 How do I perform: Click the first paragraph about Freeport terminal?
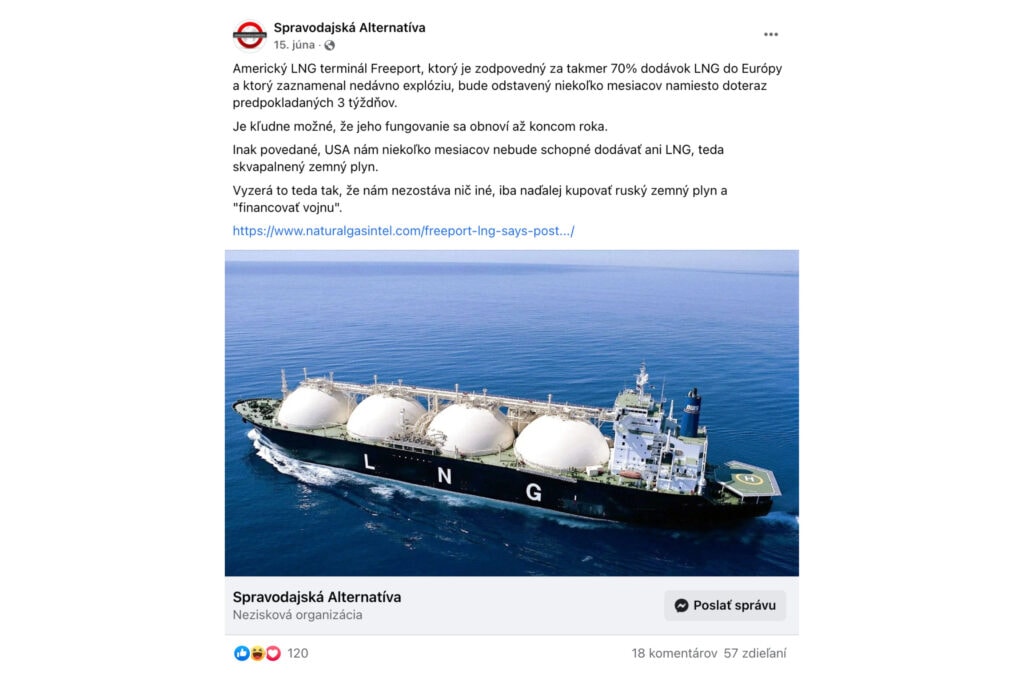[507, 86]
